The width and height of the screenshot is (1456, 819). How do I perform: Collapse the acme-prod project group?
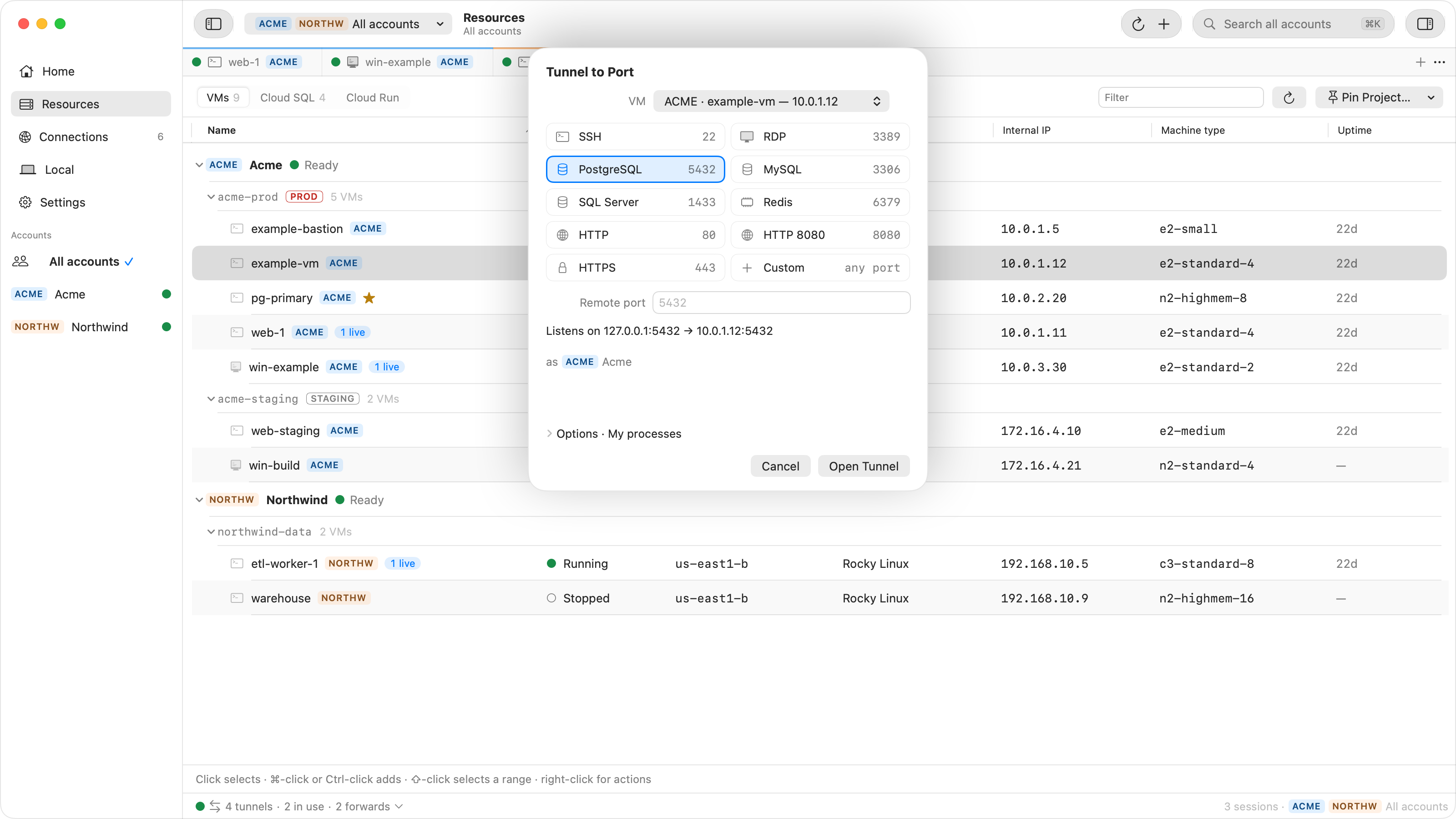[x=211, y=197]
